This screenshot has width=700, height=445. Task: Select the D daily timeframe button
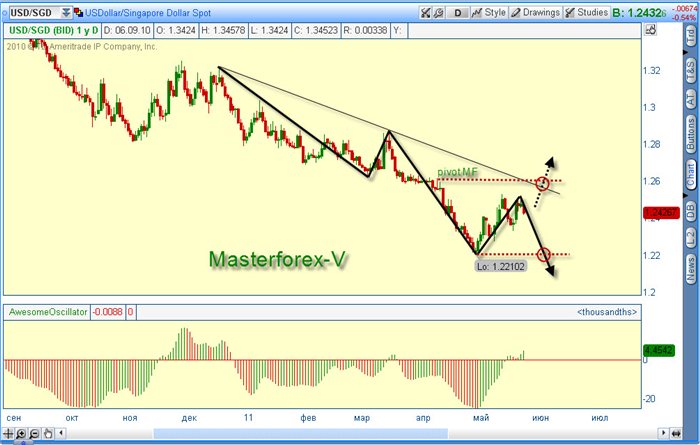coord(458,12)
